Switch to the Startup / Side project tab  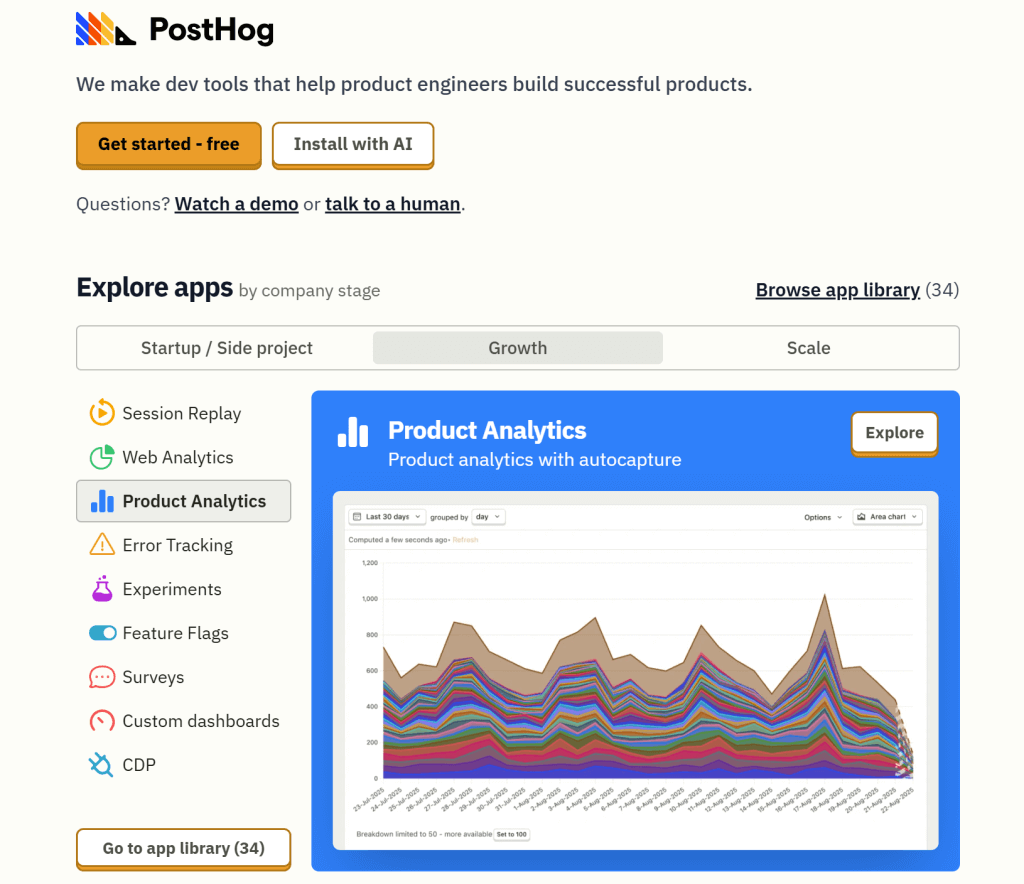227,348
